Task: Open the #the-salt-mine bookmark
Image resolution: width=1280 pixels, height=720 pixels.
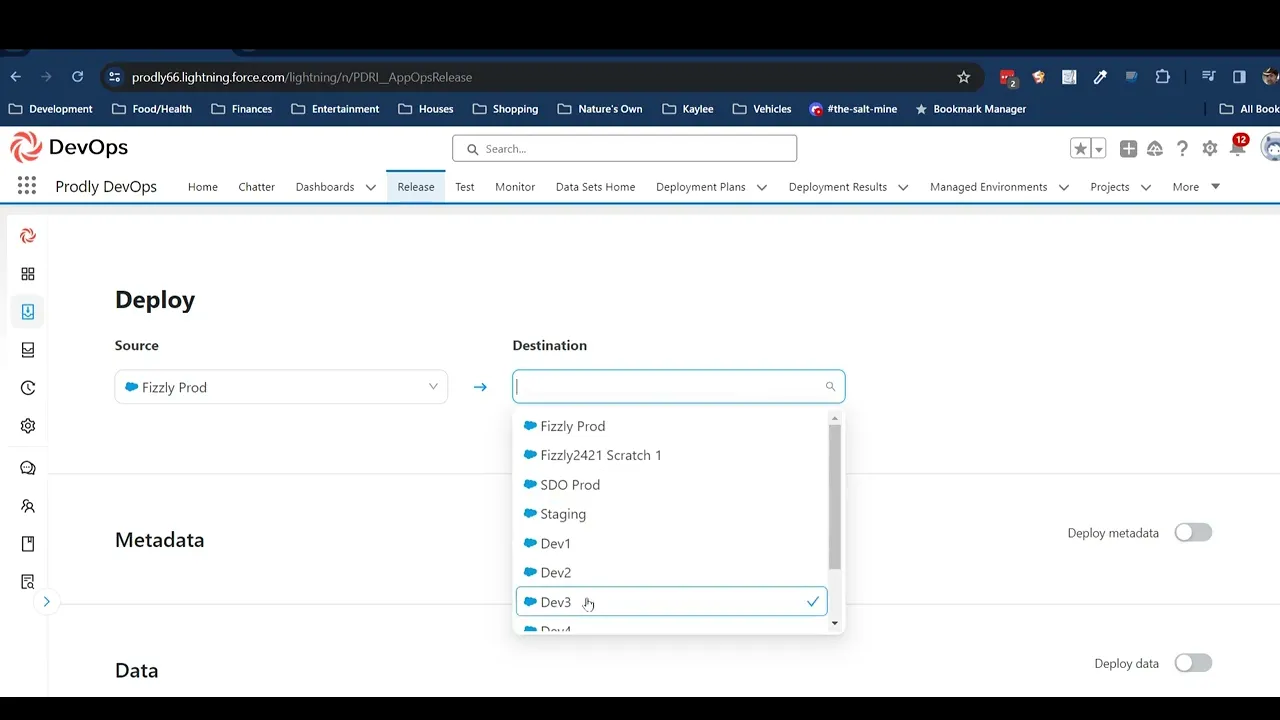Action: [x=853, y=109]
